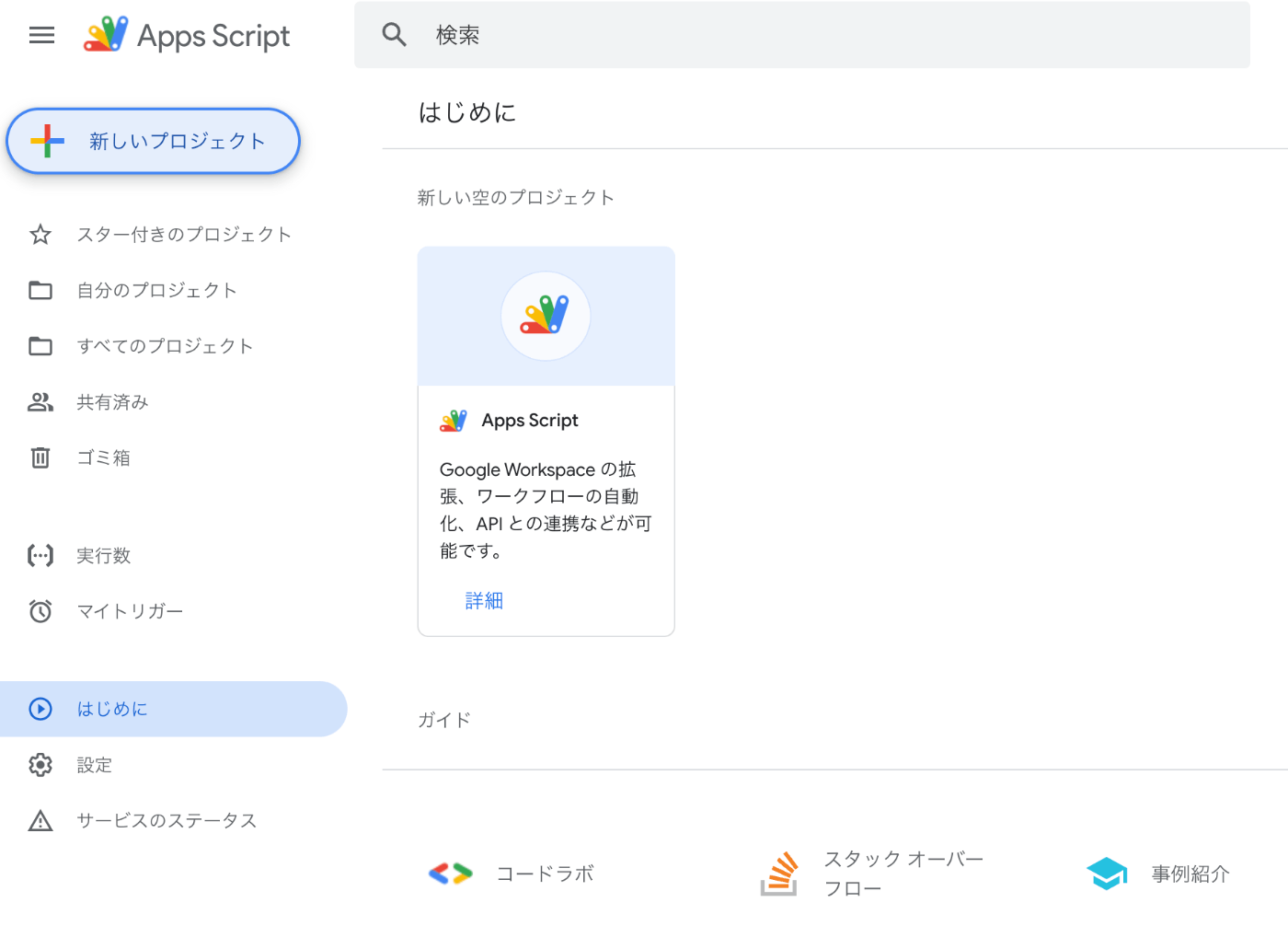The height and width of the screenshot is (949, 1288).
Task: Click star icon for スター付きのプロジェクト
Action: pos(40,235)
